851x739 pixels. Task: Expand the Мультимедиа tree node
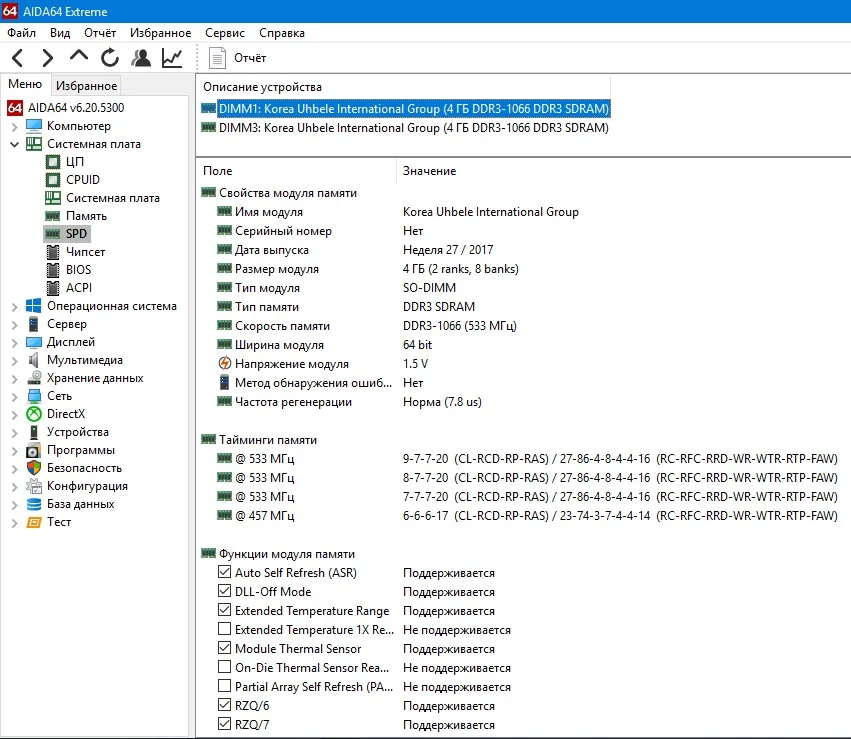click(x=14, y=360)
